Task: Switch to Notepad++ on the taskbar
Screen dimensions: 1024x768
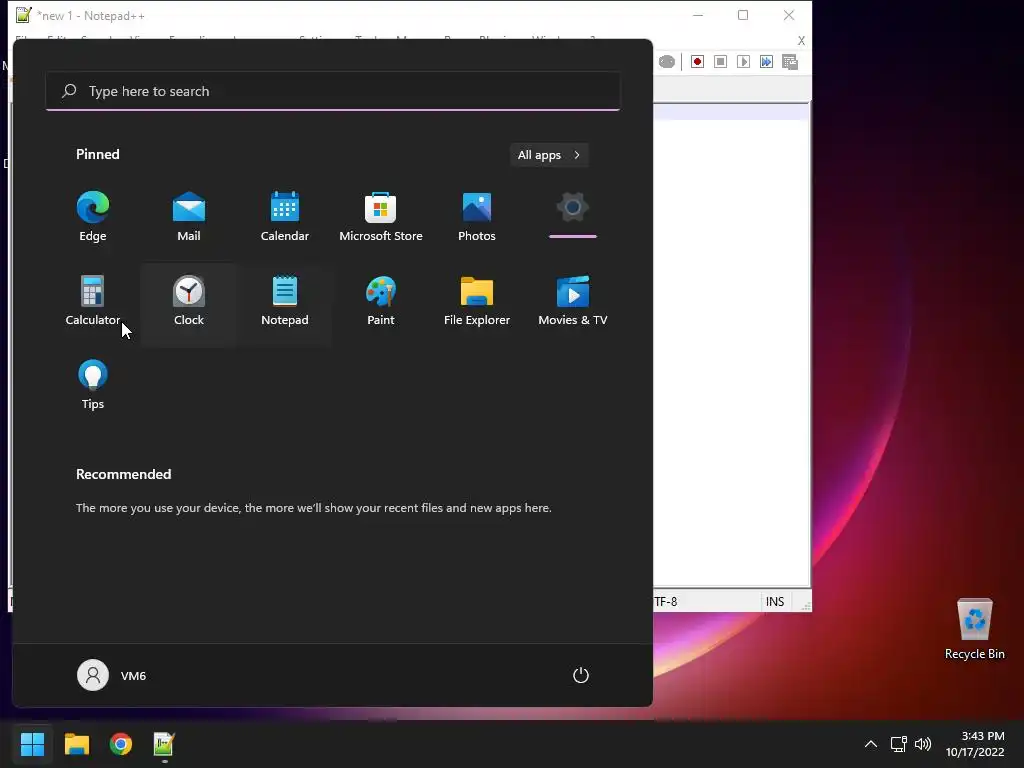Action: (165, 744)
